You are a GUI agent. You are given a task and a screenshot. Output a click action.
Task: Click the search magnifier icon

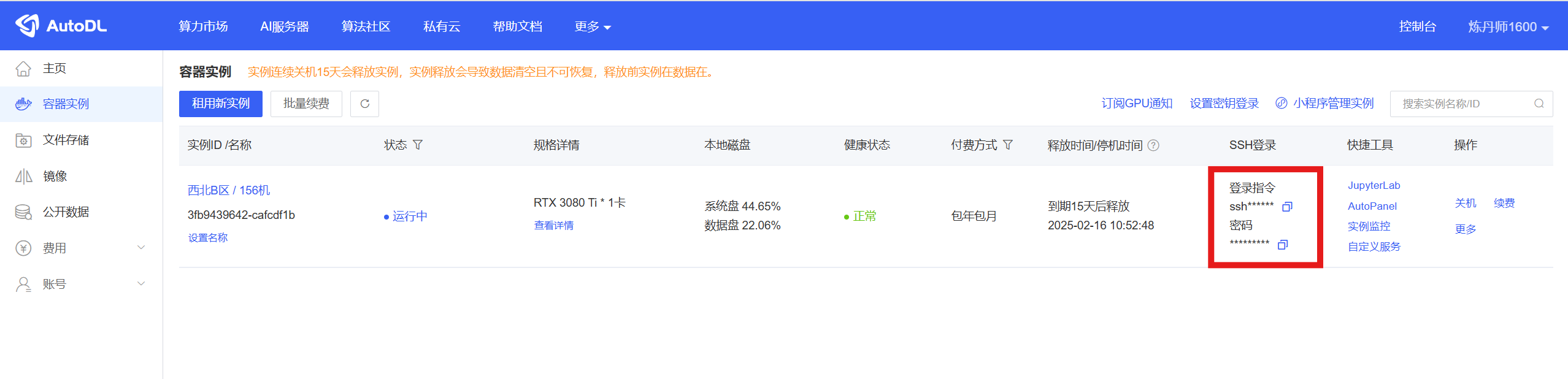click(1539, 104)
